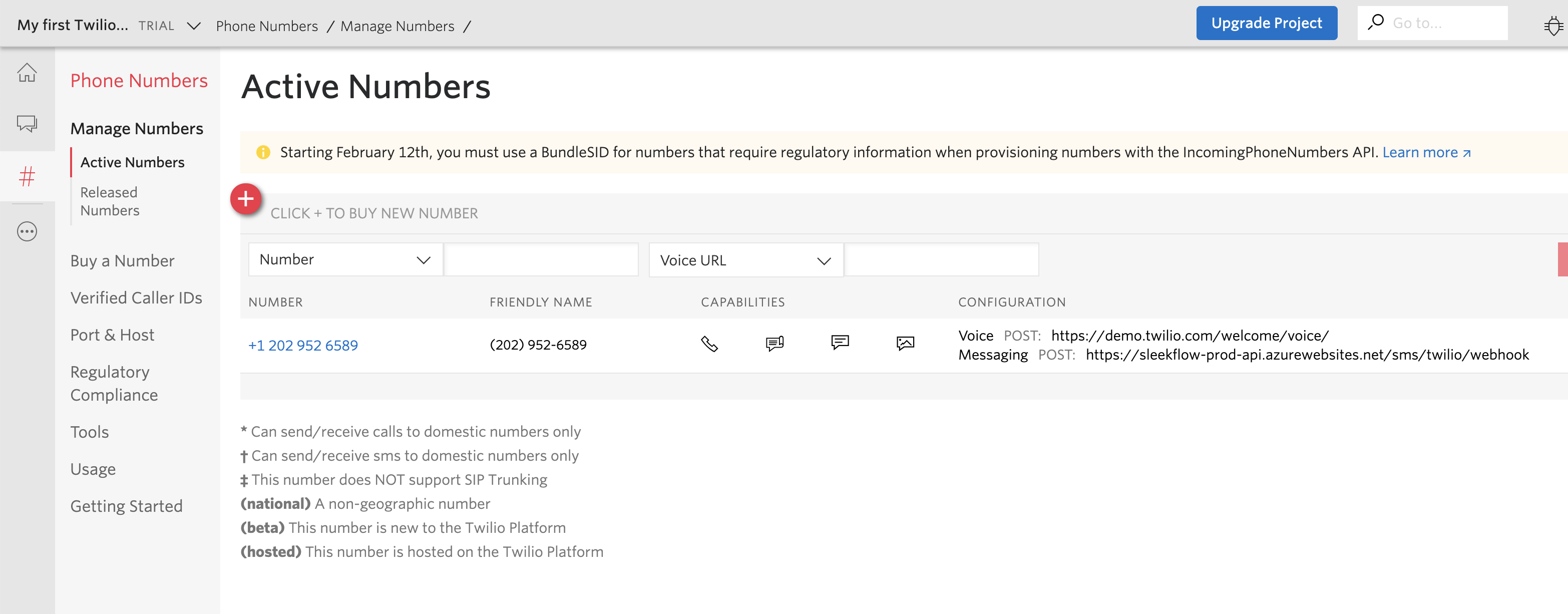The height and width of the screenshot is (614, 1568).
Task: Click Phone Numbers breadcrumb
Action: (267, 26)
